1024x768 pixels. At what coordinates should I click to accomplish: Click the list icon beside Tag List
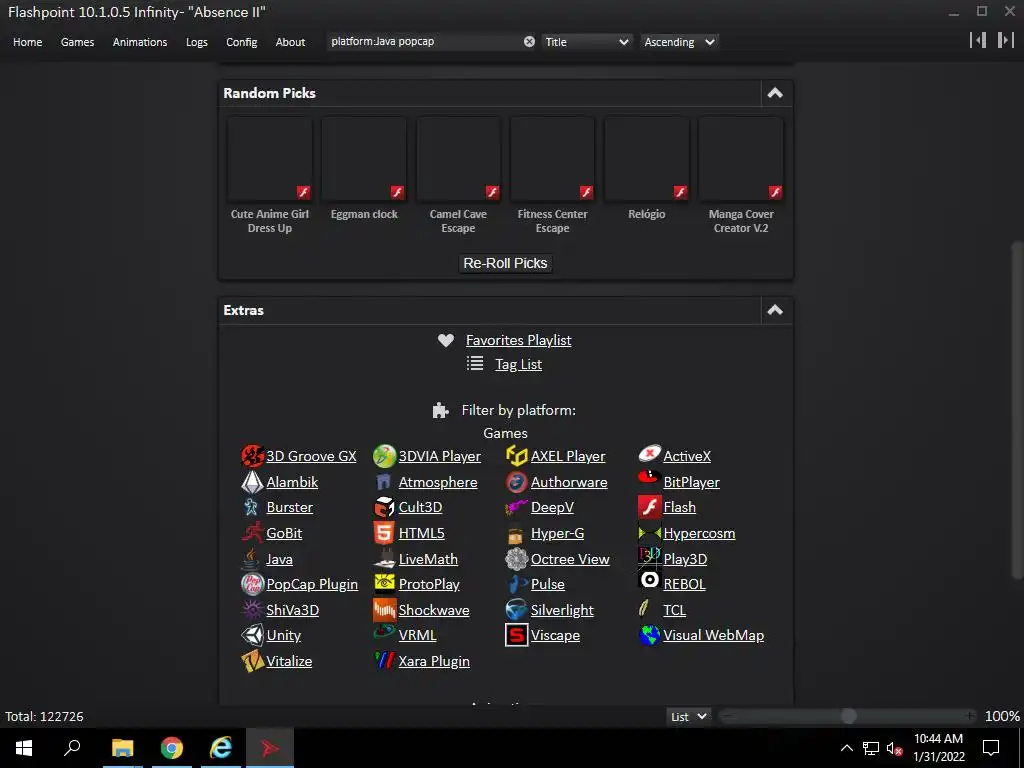pyautogui.click(x=475, y=364)
